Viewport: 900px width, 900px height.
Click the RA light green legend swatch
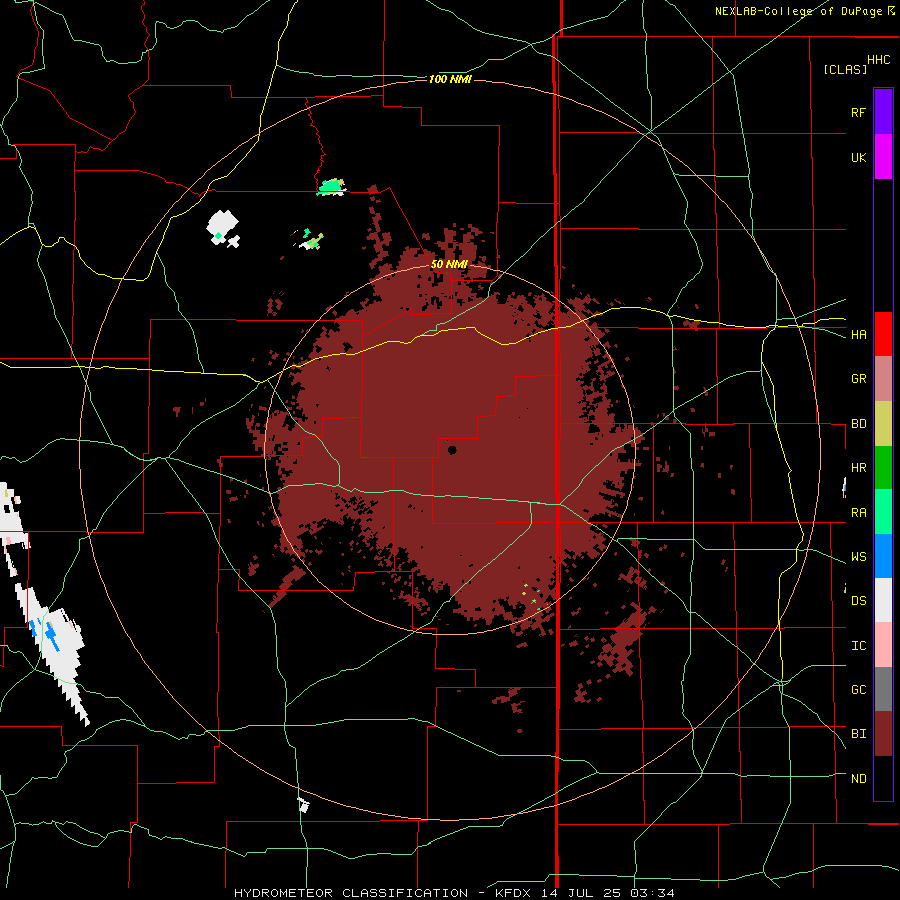883,512
